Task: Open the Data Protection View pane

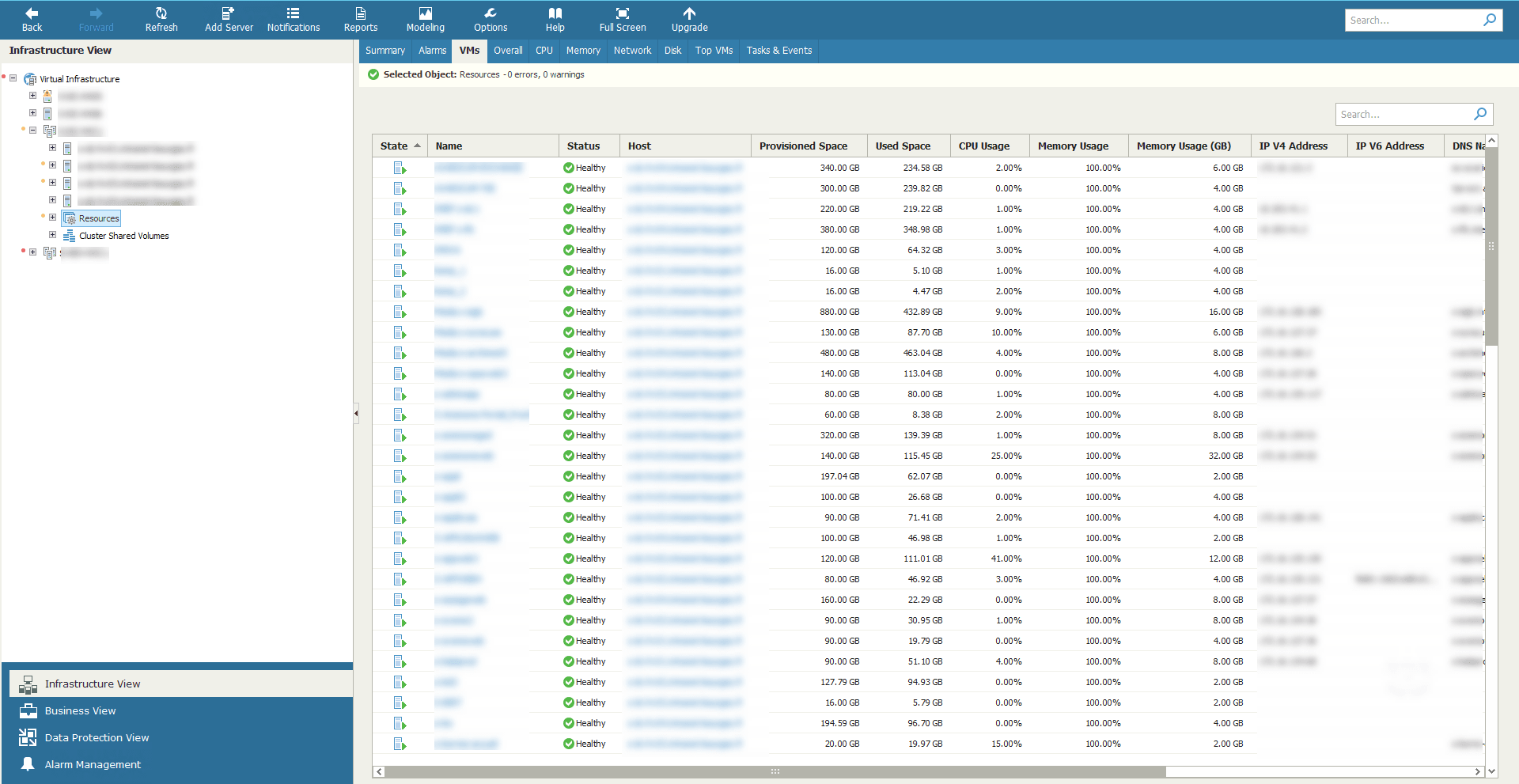Action: [181, 737]
